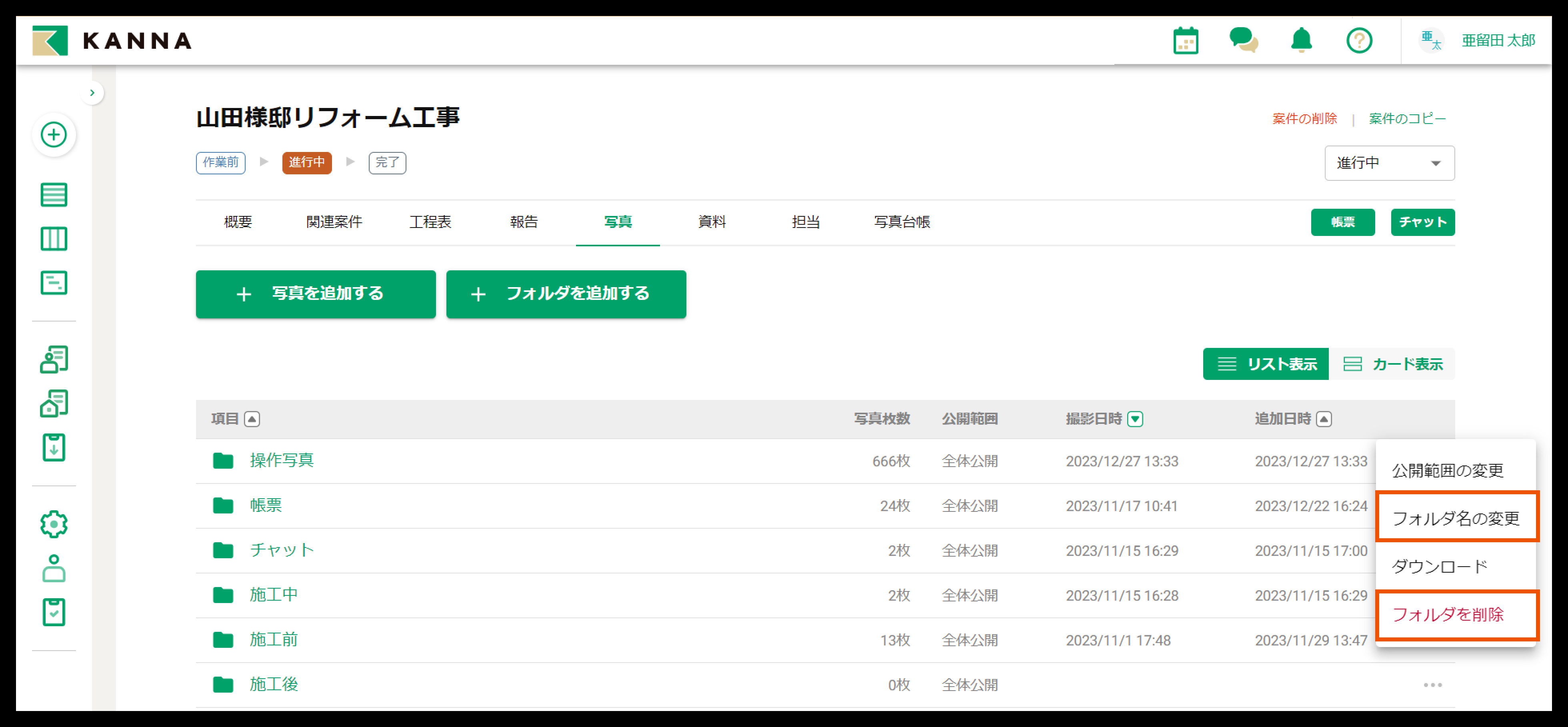Click the 施工後 folder icon

(223, 685)
